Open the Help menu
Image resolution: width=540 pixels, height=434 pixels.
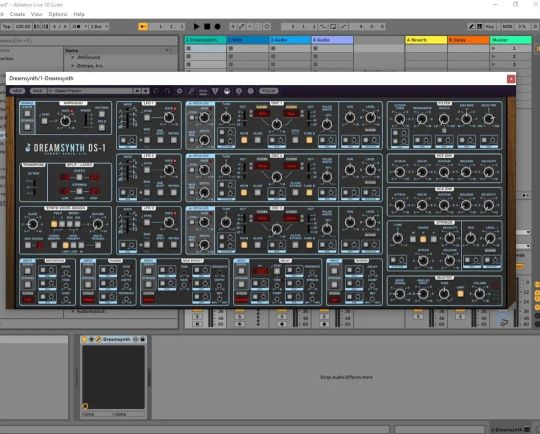pos(79,14)
